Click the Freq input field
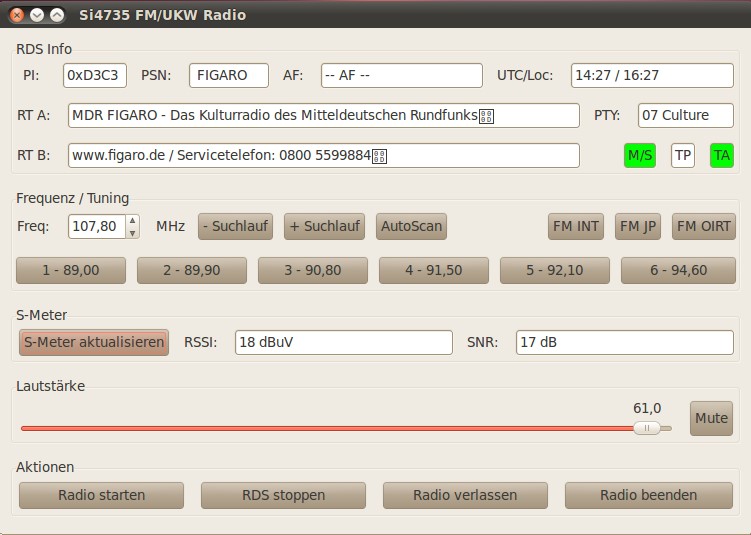 coord(96,226)
